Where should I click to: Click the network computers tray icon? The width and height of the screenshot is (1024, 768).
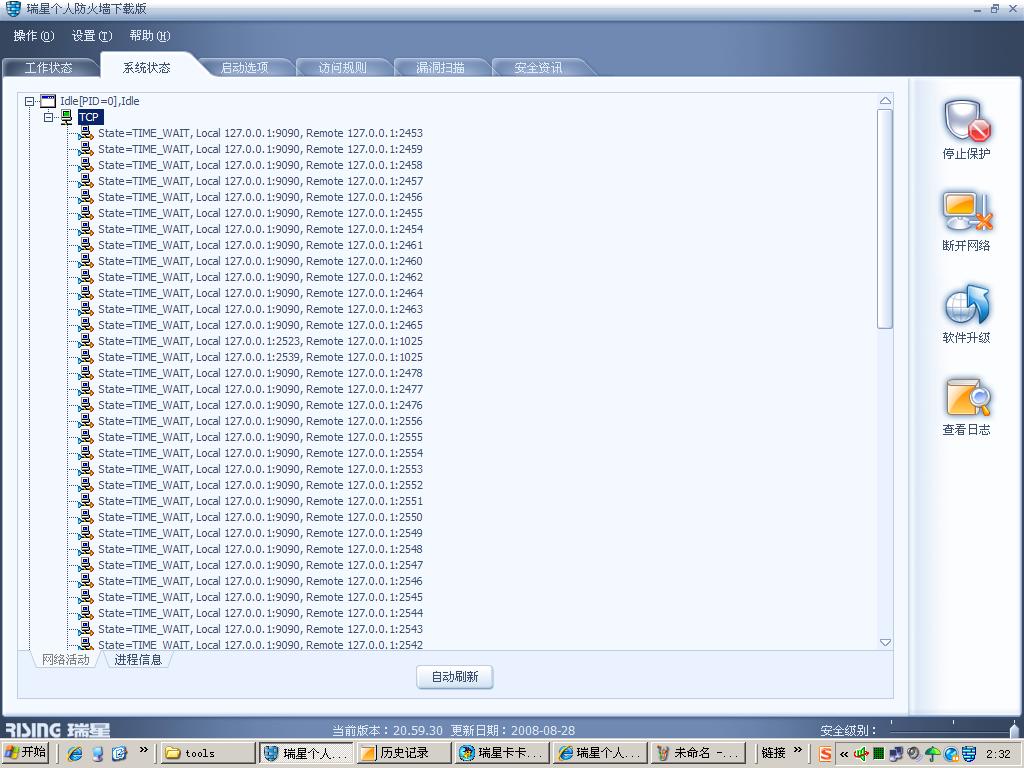click(x=896, y=754)
